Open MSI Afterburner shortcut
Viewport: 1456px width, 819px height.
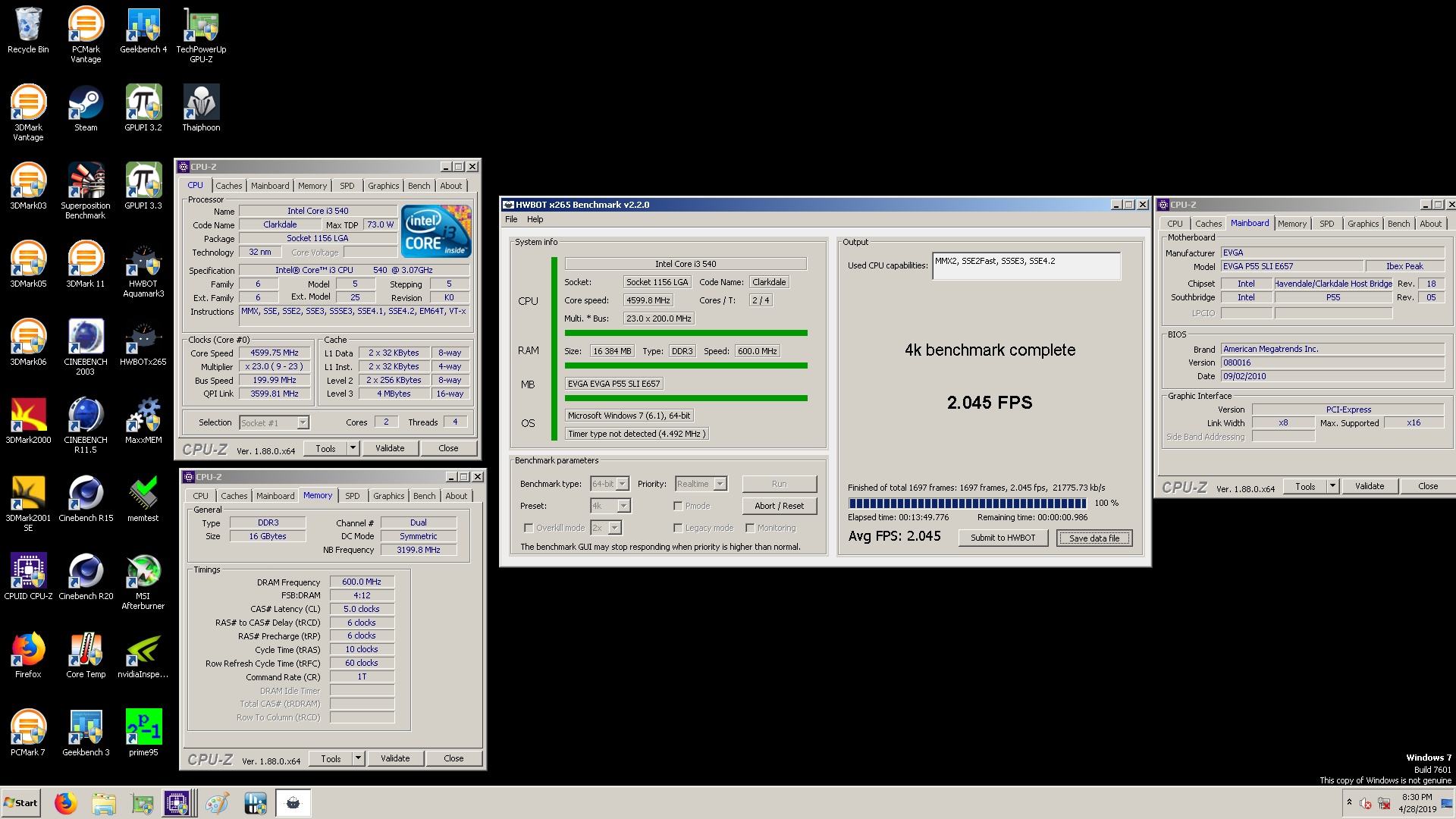click(143, 581)
